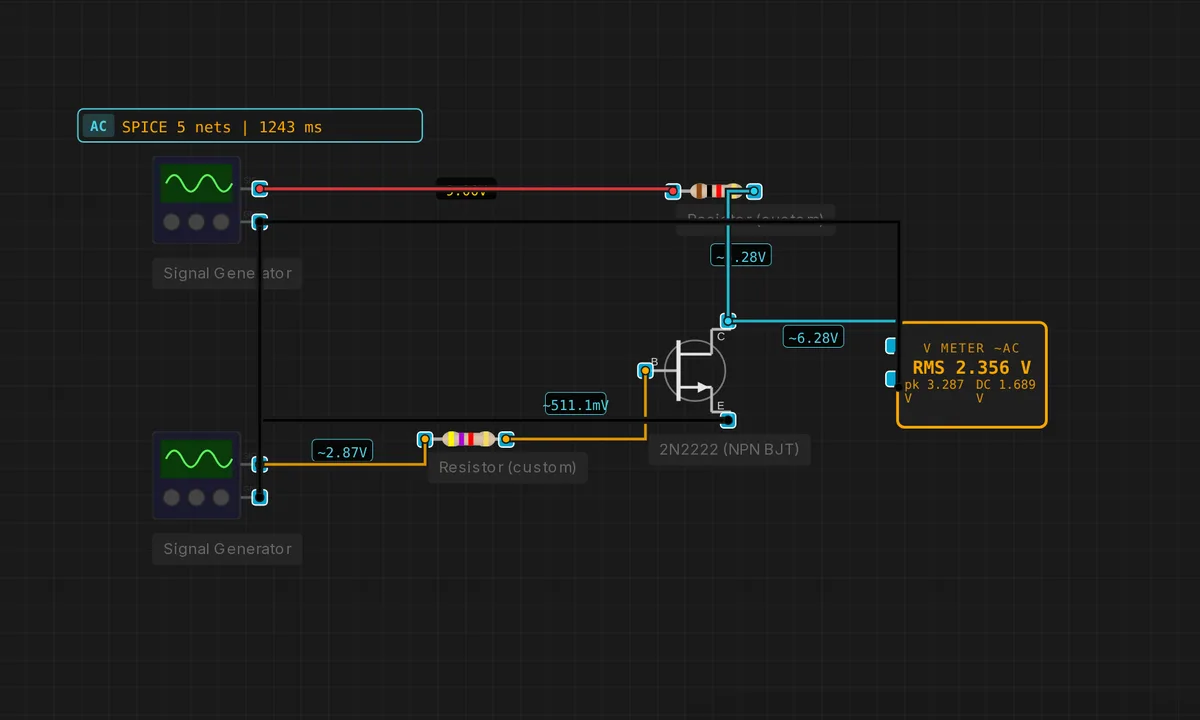This screenshot has width=1200, height=720.
Task: Click the transistor emitter terminal E
Action: click(x=728, y=420)
